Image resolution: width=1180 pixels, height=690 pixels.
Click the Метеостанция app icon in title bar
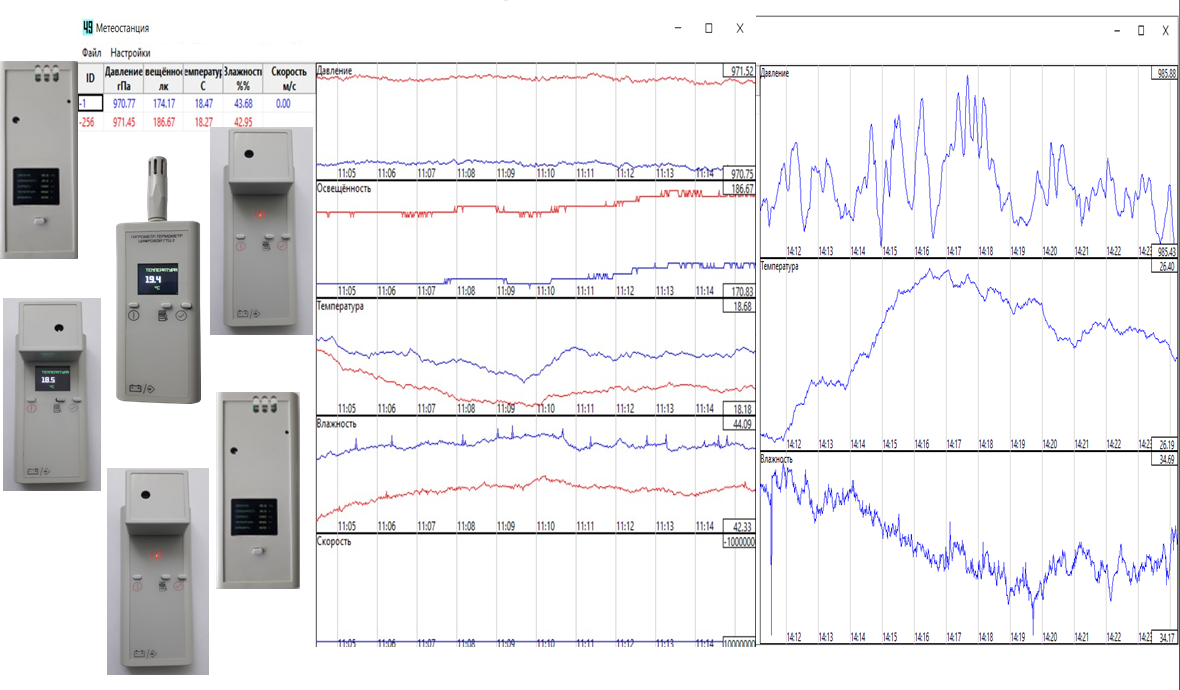(x=88, y=28)
